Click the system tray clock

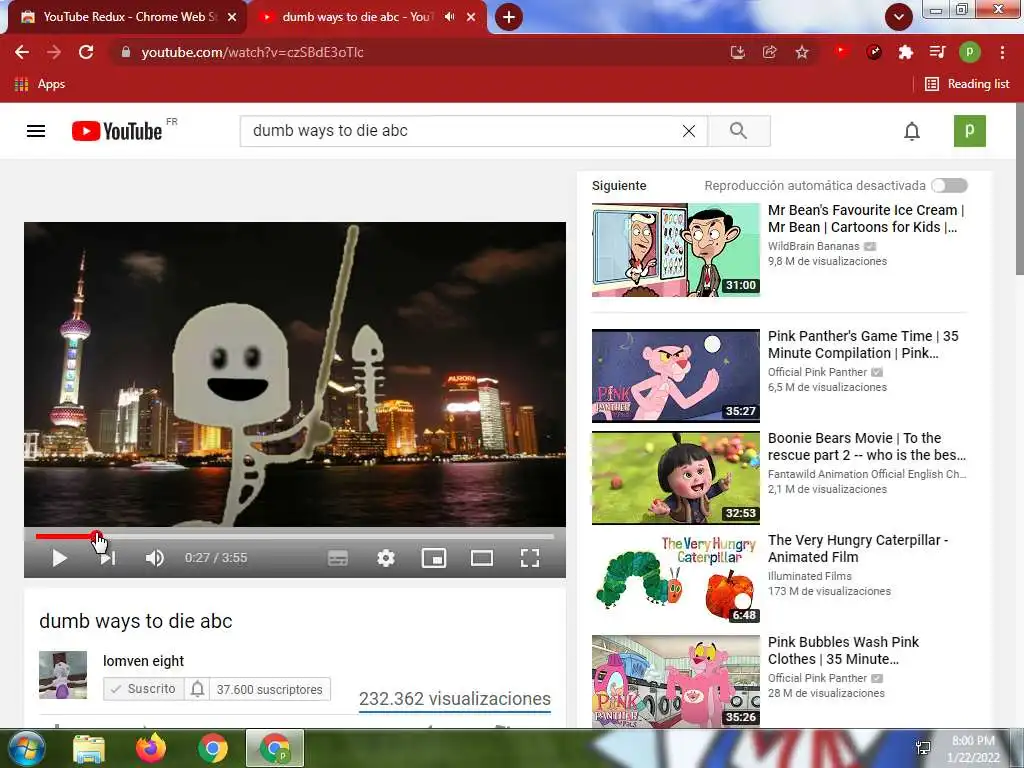coord(973,749)
